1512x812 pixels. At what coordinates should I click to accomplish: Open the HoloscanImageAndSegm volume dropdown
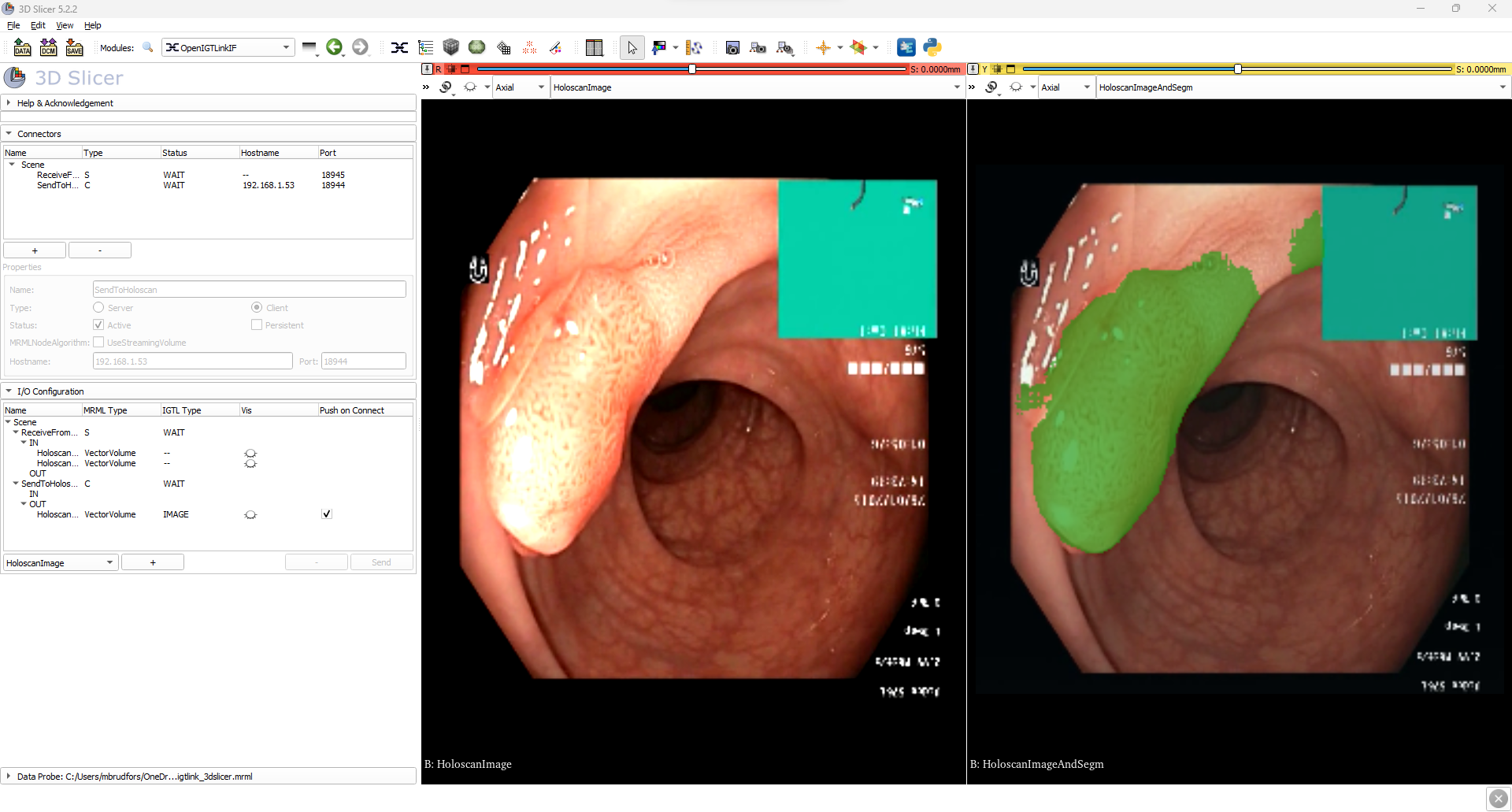(x=1303, y=87)
